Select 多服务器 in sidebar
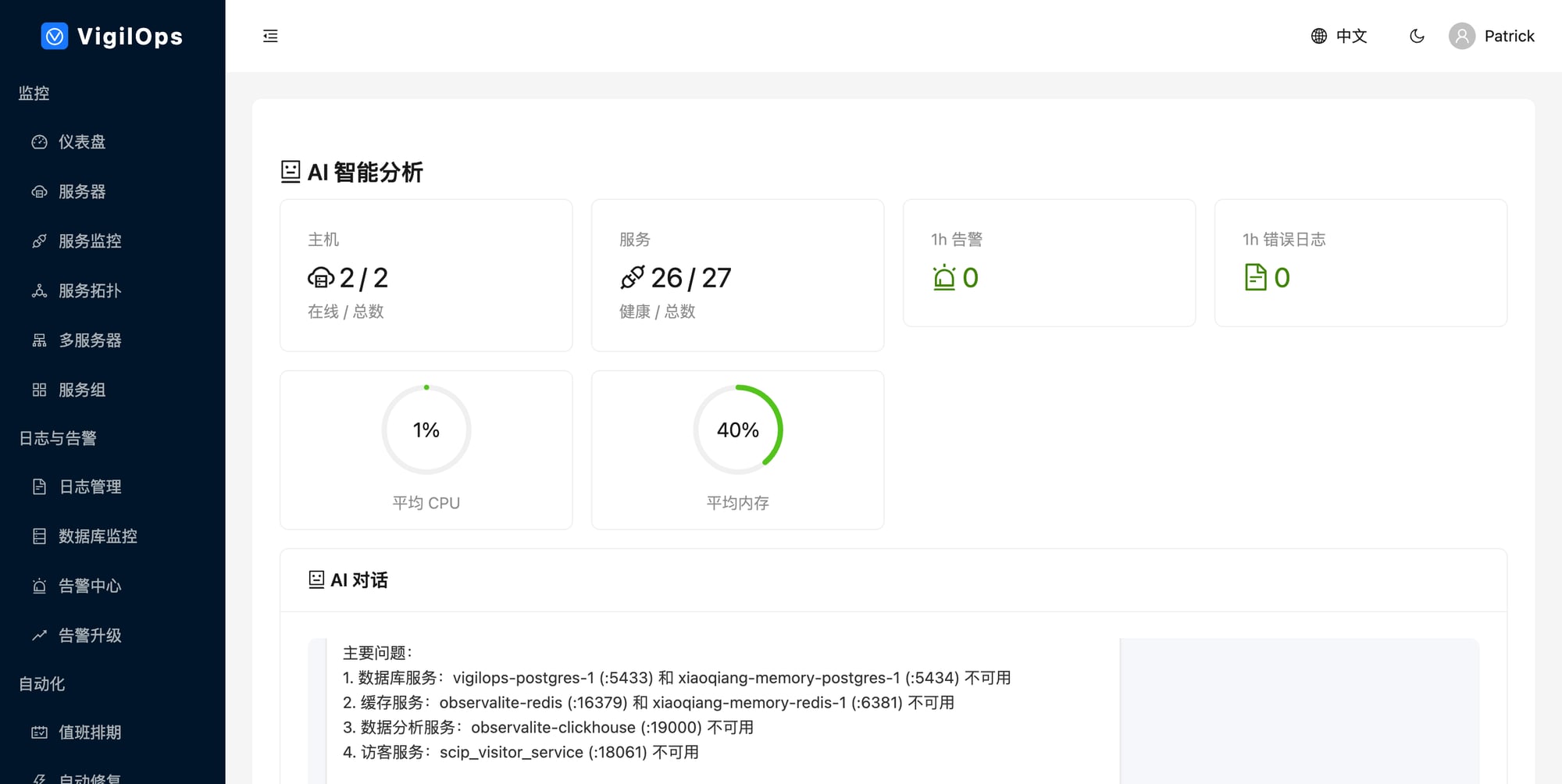The width and height of the screenshot is (1562, 784). (112, 340)
